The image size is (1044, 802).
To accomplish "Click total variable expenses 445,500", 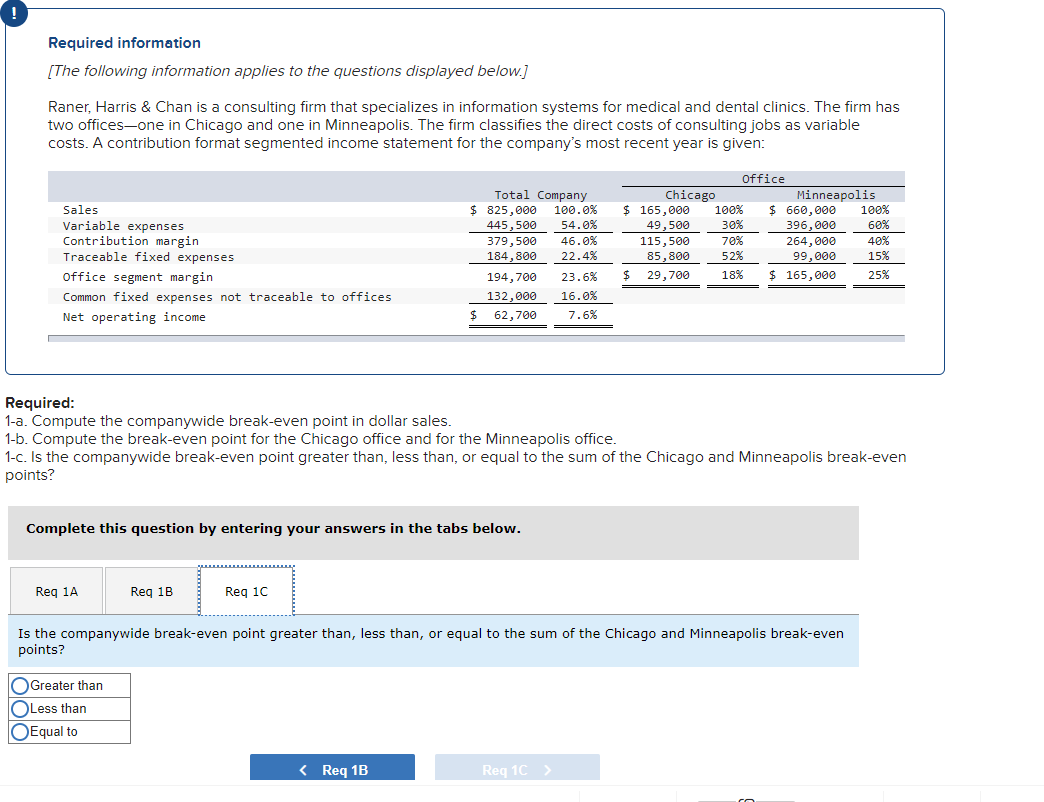I will coord(511,225).
